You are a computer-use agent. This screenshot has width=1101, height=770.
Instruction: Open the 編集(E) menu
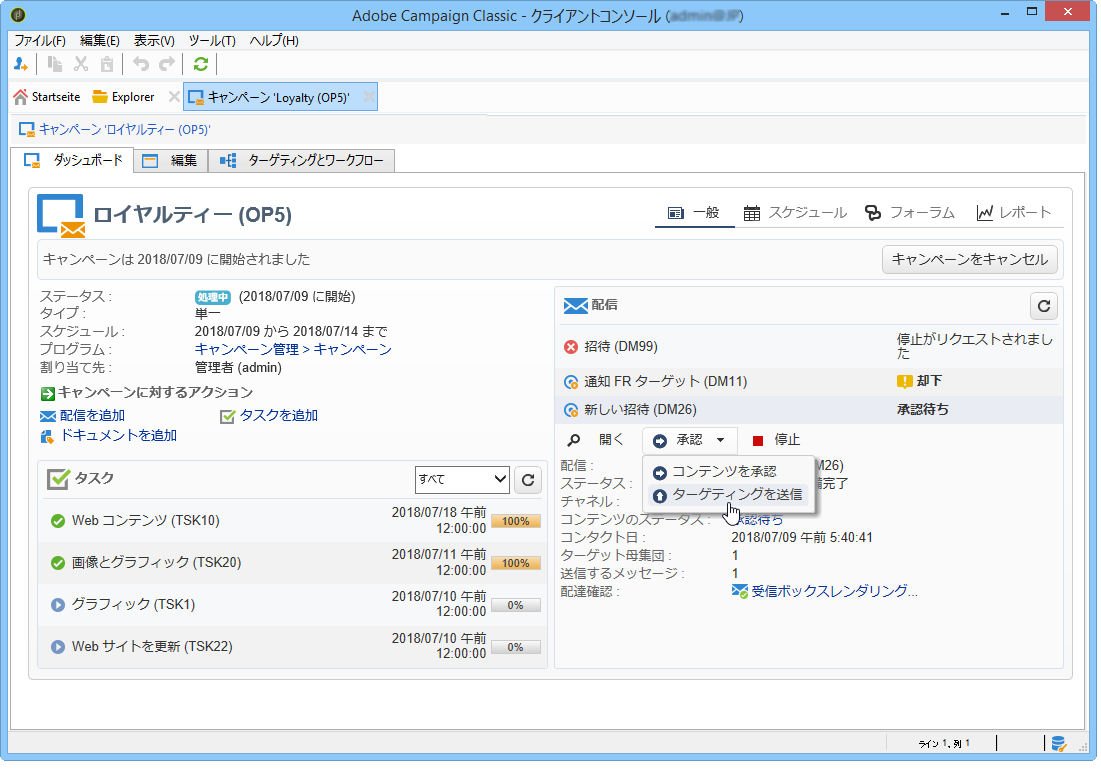(100, 41)
